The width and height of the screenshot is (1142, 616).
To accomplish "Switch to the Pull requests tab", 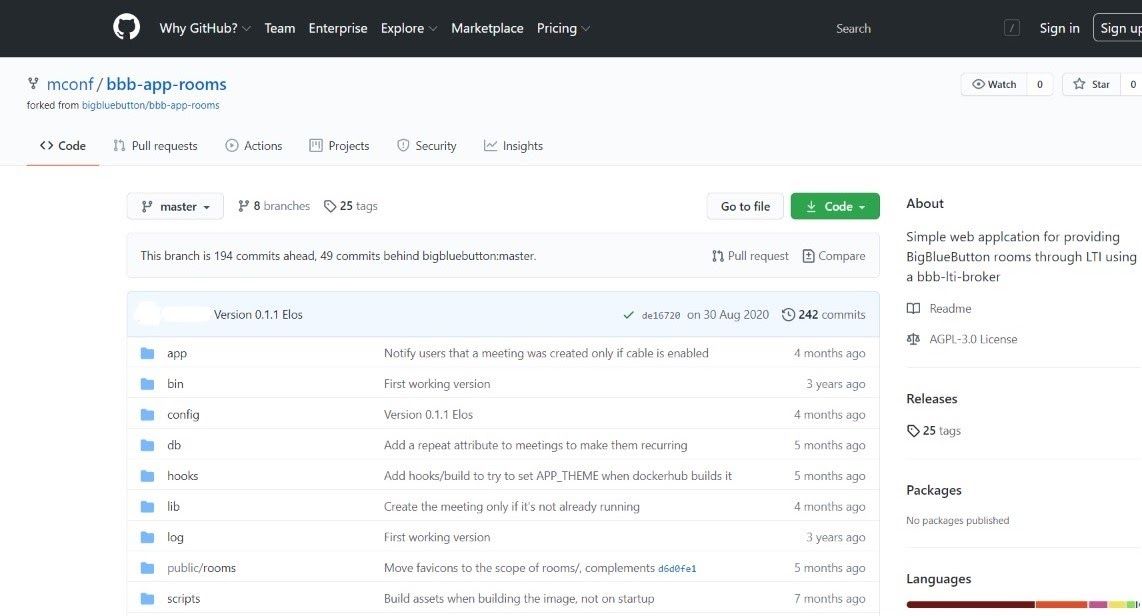I will click(155, 146).
